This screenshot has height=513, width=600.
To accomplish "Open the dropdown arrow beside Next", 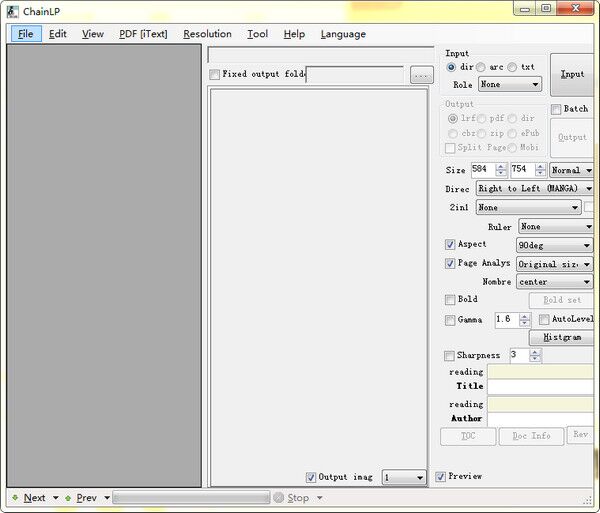I will (55, 497).
